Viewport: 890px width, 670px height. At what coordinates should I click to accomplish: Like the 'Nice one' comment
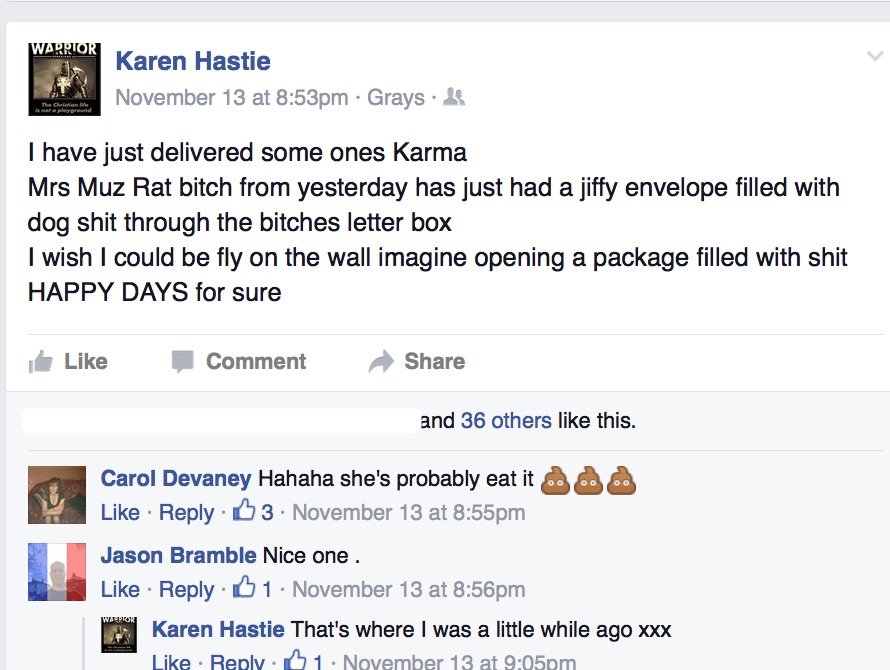[x=120, y=590]
